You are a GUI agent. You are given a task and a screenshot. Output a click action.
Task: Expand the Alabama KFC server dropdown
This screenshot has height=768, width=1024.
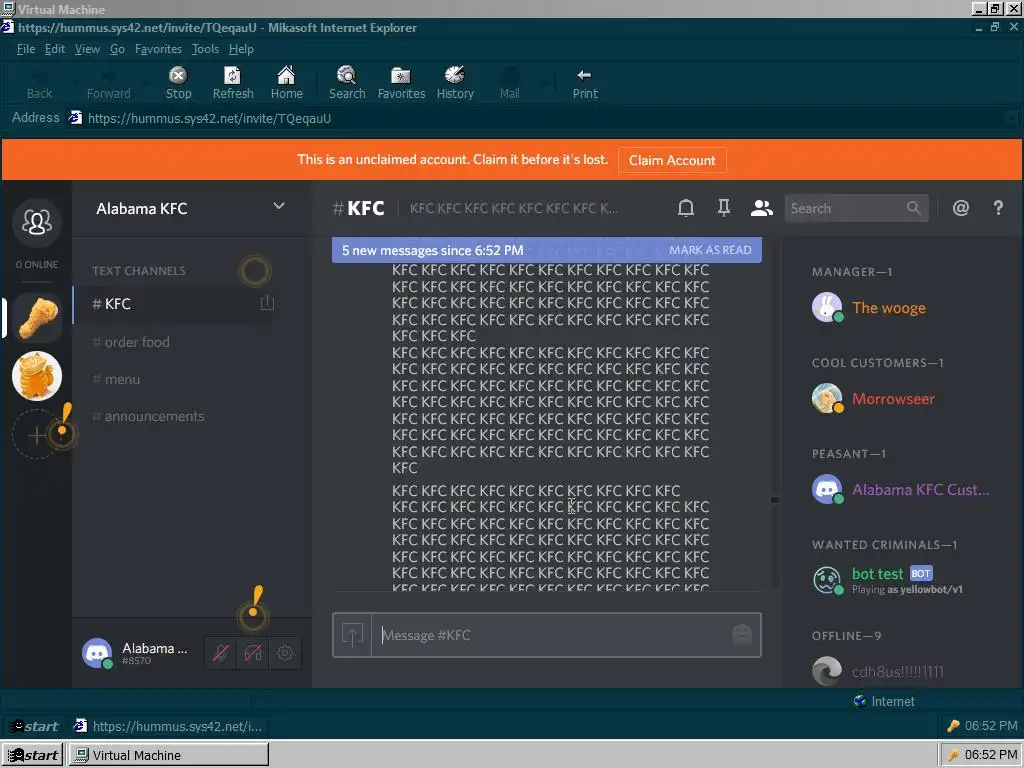pos(279,206)
